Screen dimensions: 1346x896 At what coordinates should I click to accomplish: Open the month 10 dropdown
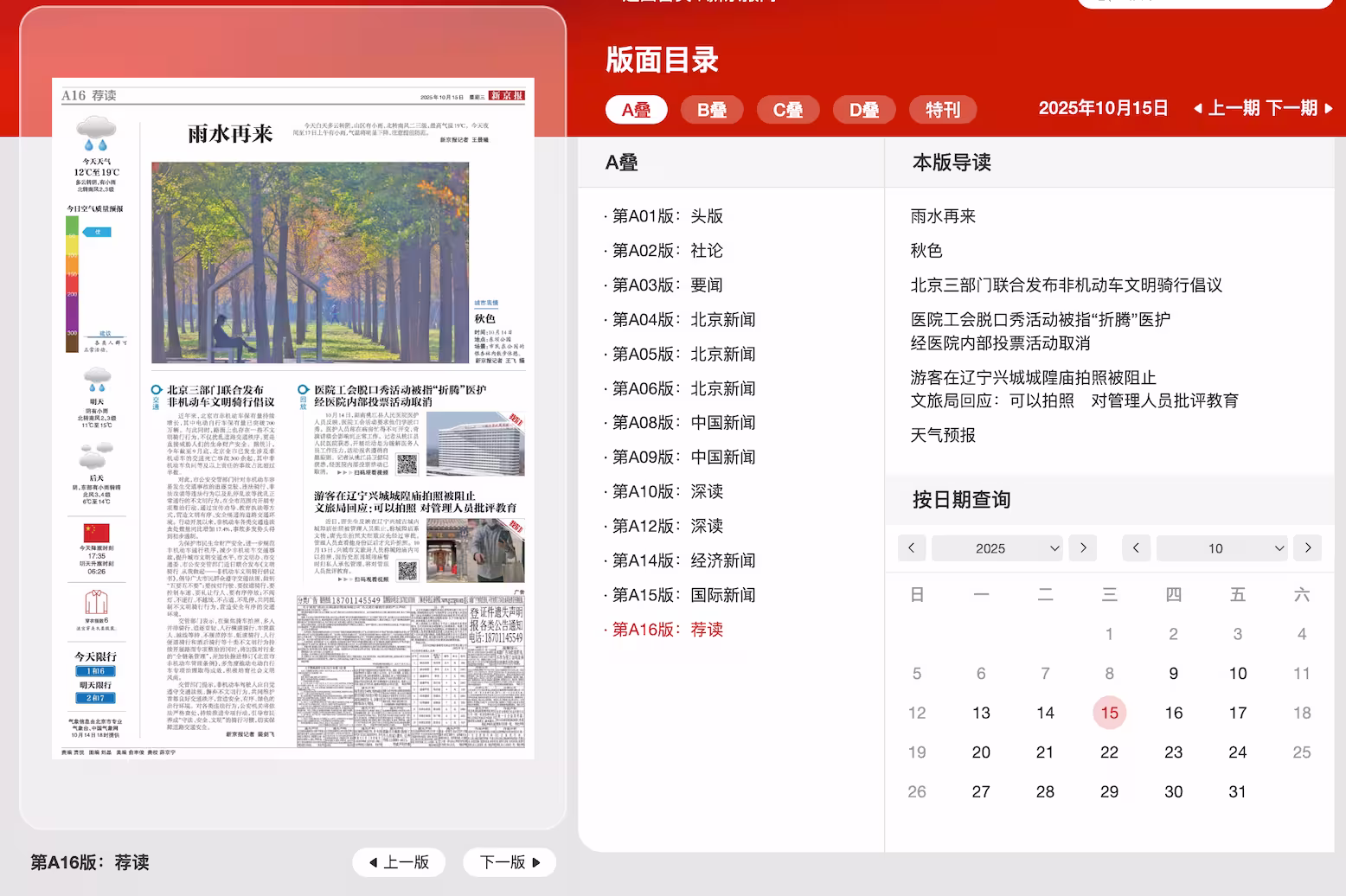[x=1221, y=548]
